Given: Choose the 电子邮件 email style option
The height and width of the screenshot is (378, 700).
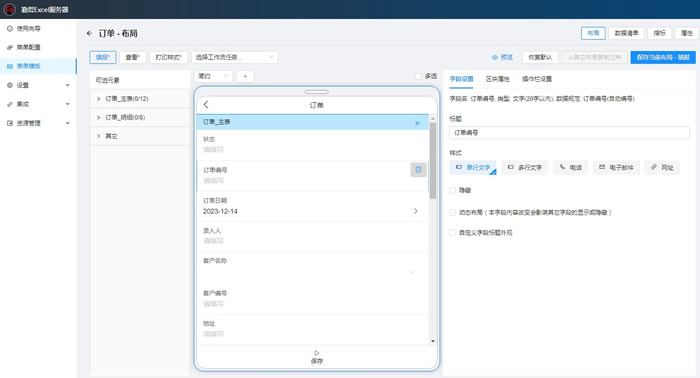Looking at the screenshot, I should pyautogui.click(x=616, y=167).
